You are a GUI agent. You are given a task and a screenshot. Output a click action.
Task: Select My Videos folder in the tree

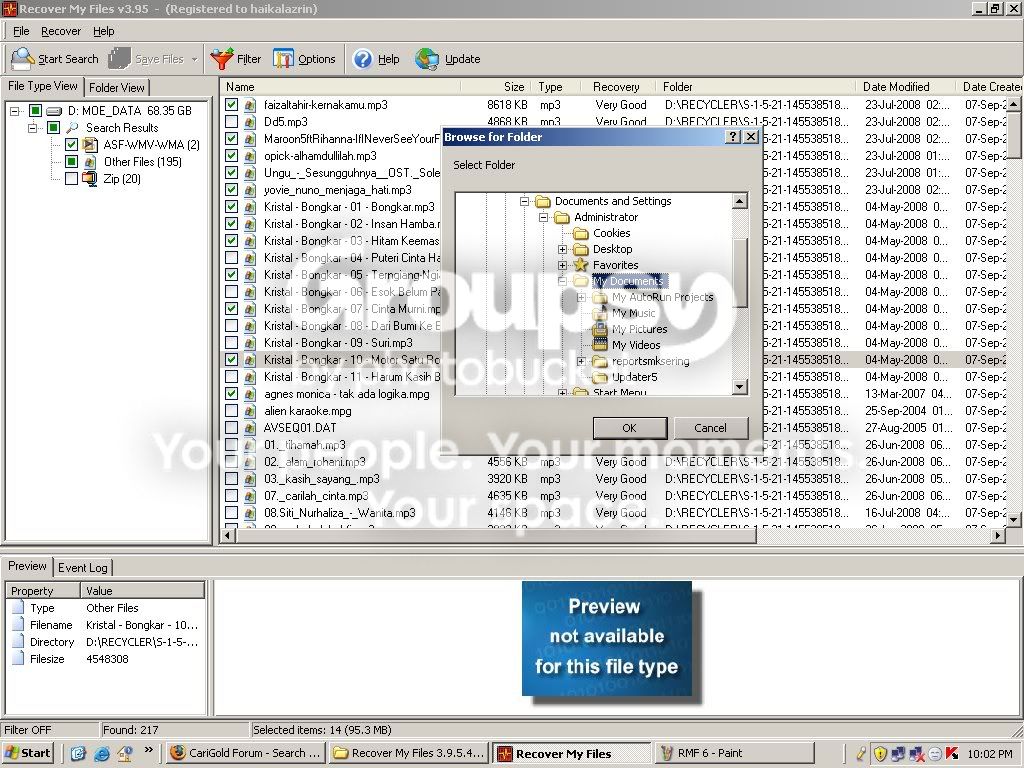pos(636,345)
